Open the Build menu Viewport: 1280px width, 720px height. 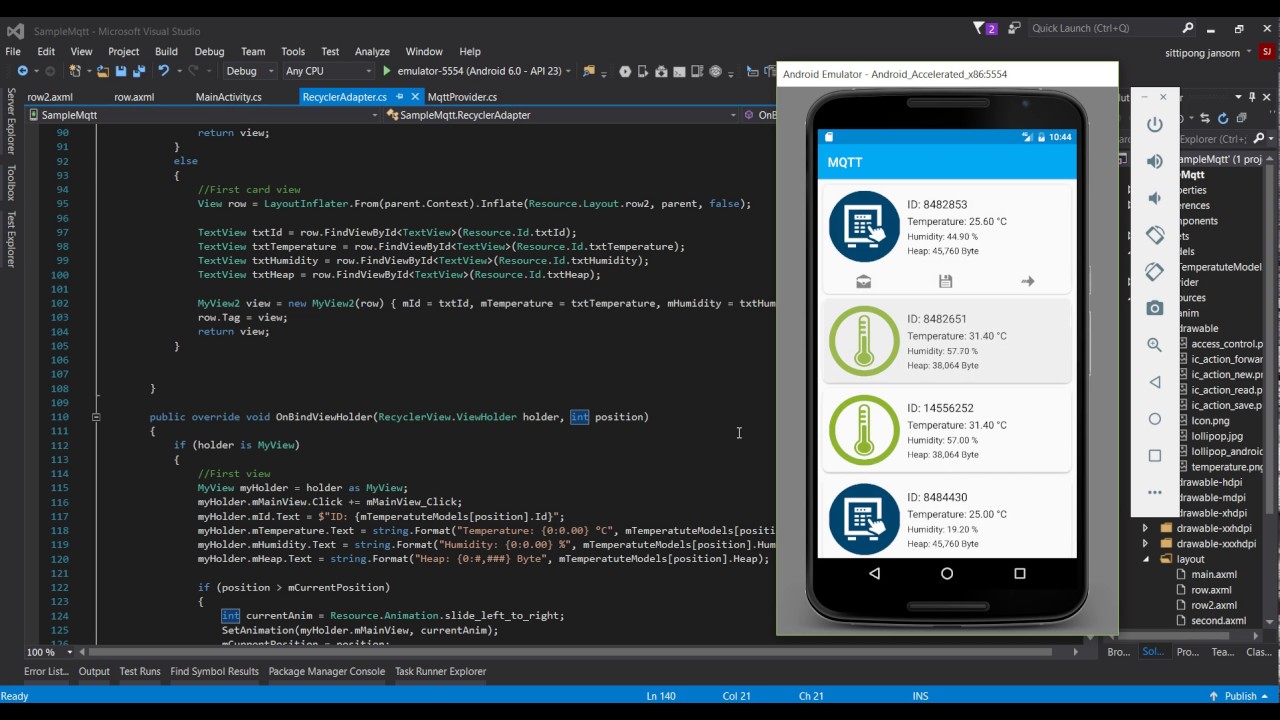coord(166,51)
